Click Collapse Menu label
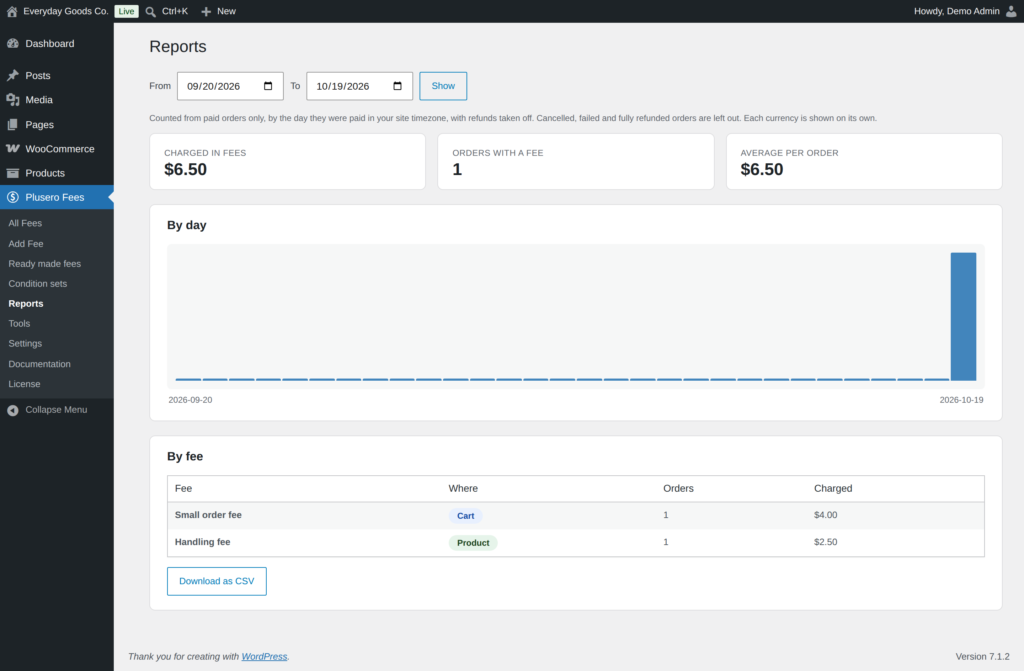The height and width of the screenshot is (671, 1024). (56, 410)
